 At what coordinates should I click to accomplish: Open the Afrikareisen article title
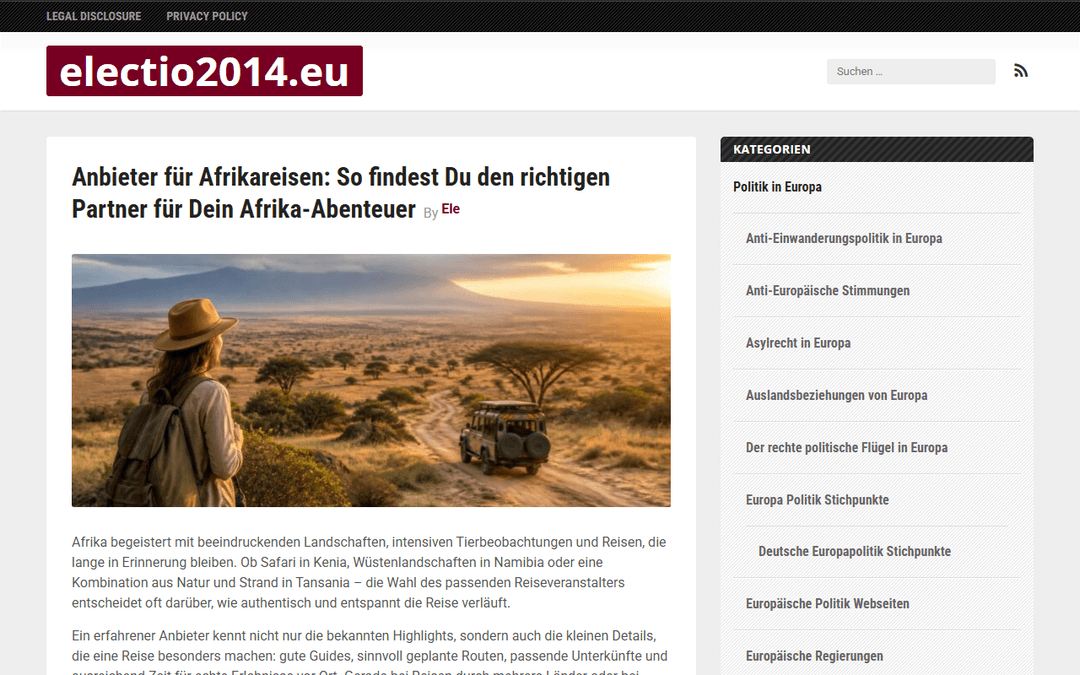341,193
